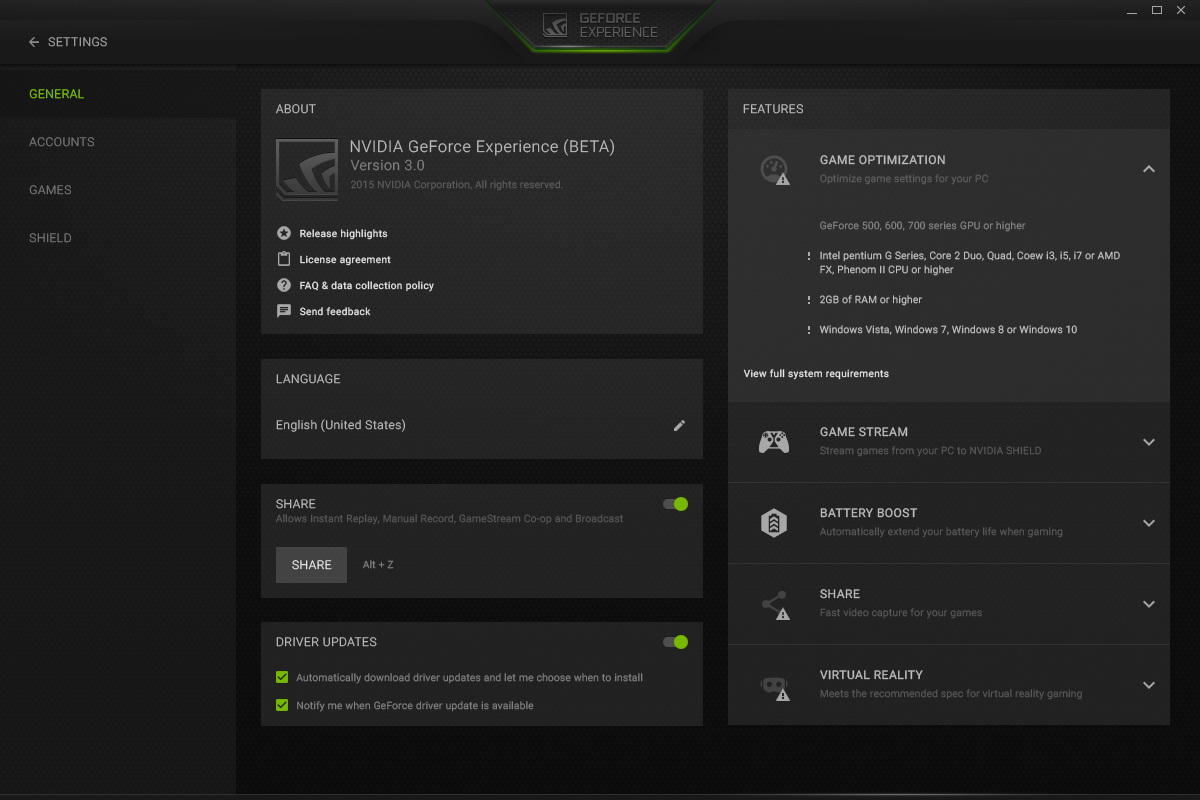
Task: Click the back arrow next to Settings
Action: point(34,42)
